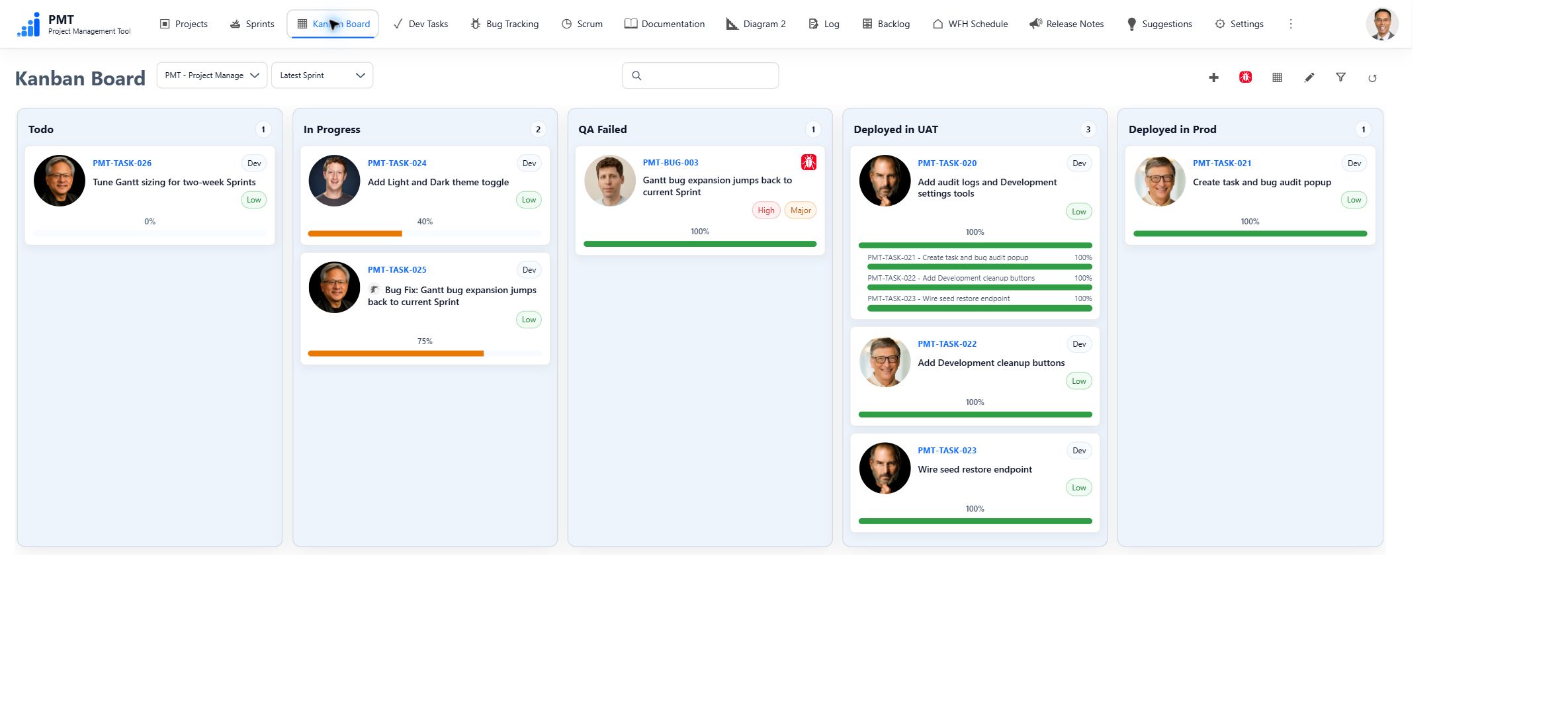Switch to the grid view icon

1277,77
